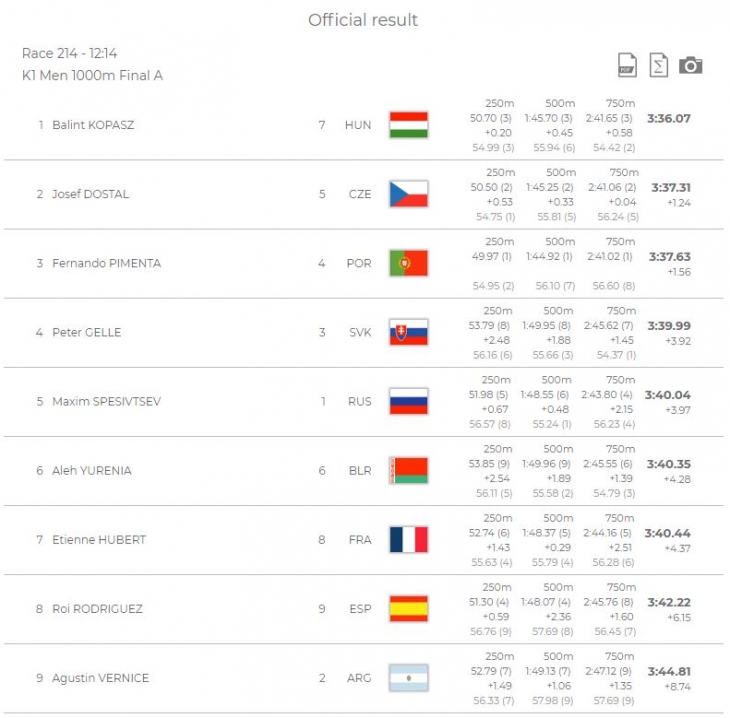Click Kopasz's final time 3:36.07
The height and width of the screenshot is (718, 730).
click(669, 118)
